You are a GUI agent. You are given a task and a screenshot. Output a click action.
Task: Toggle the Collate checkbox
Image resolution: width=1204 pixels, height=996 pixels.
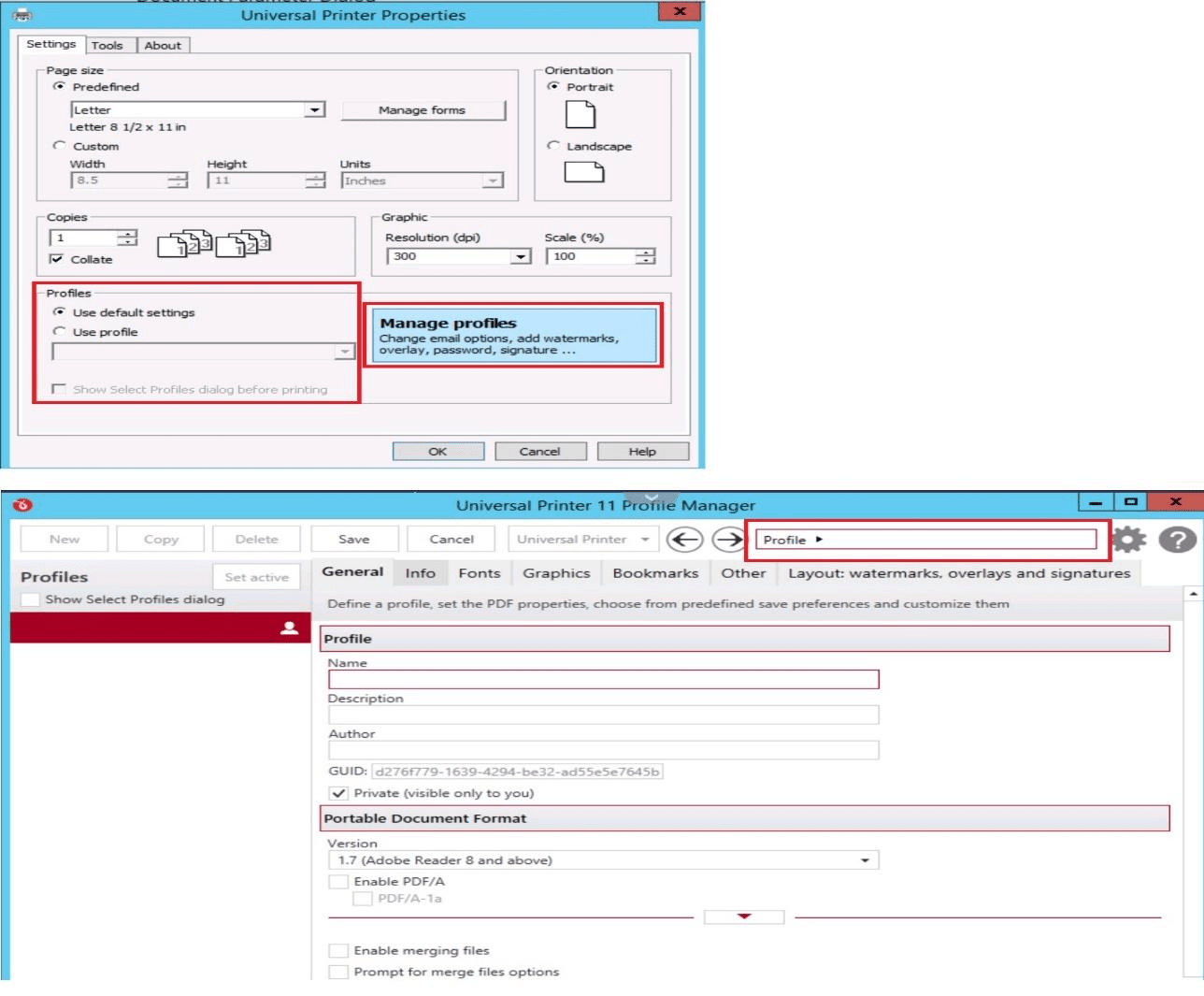[x=57, y=259]
